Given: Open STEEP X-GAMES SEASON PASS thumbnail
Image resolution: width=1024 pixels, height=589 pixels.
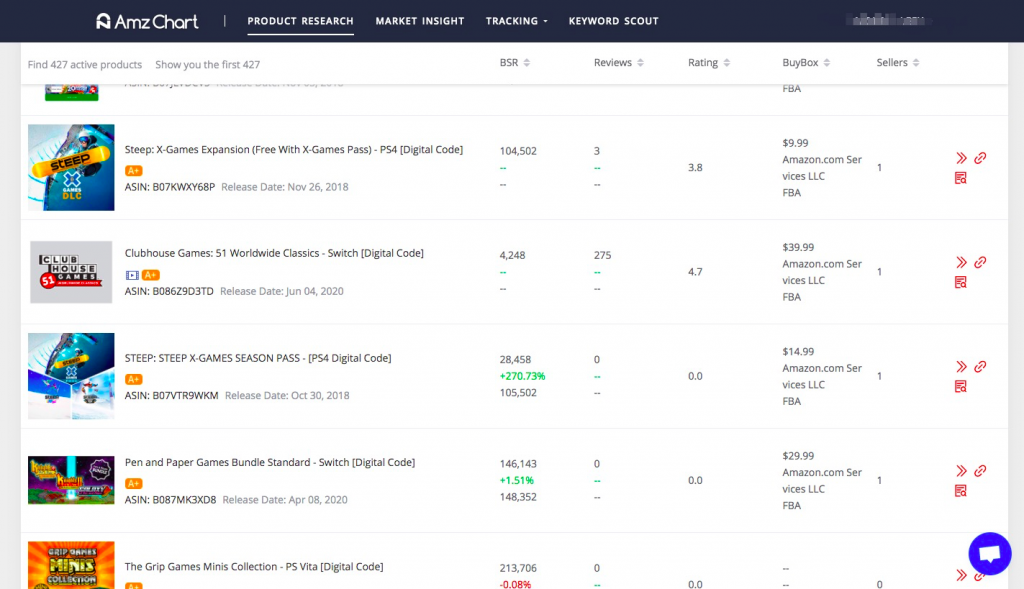Looking at the screenshot, I should pos(71,376).
